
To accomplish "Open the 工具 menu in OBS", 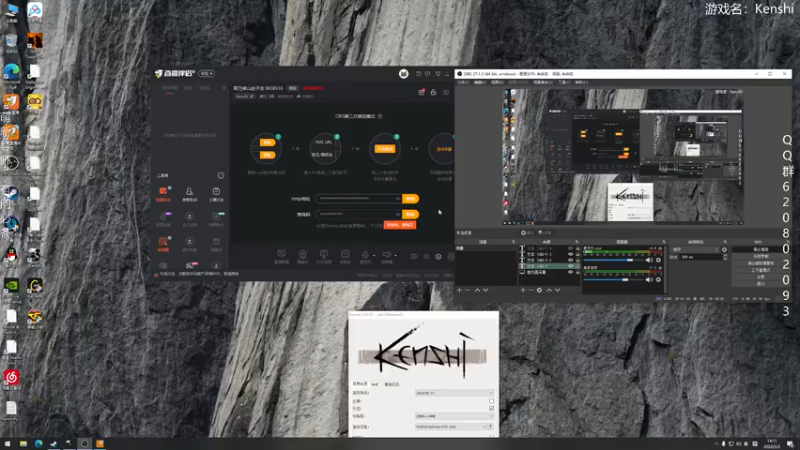I will point(564,82).
